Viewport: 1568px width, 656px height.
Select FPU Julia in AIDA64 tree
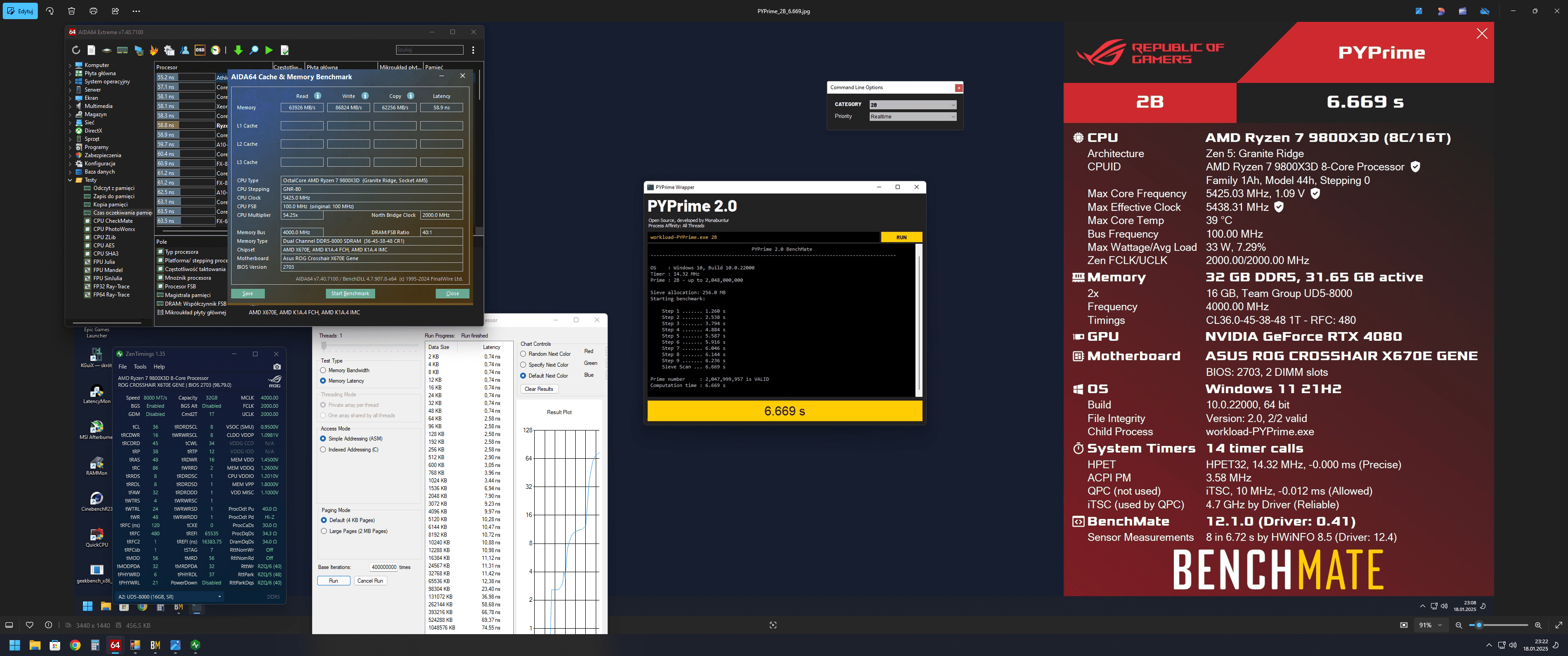point(104,261)
